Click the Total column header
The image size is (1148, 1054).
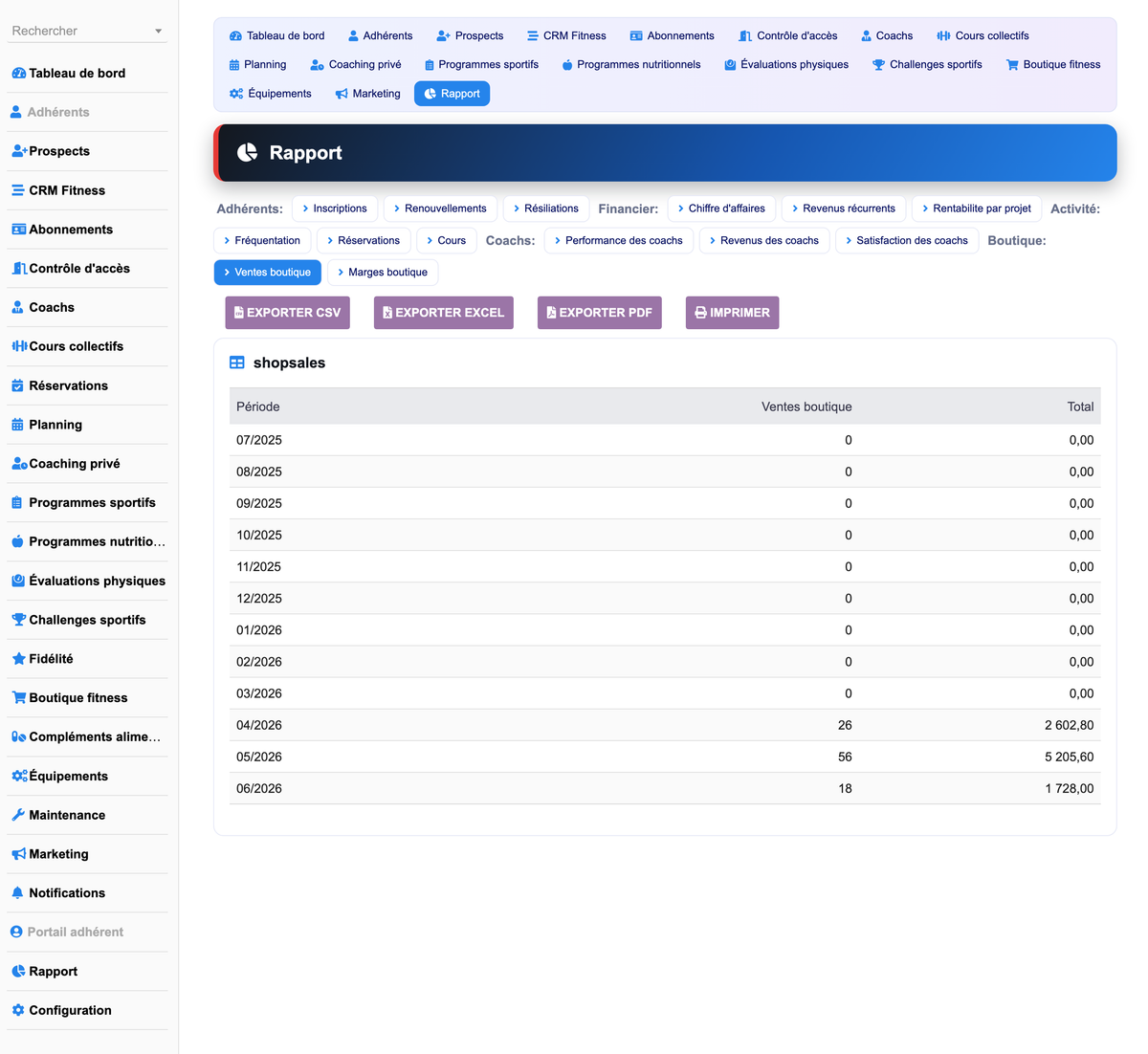[x=1080, y=406]
